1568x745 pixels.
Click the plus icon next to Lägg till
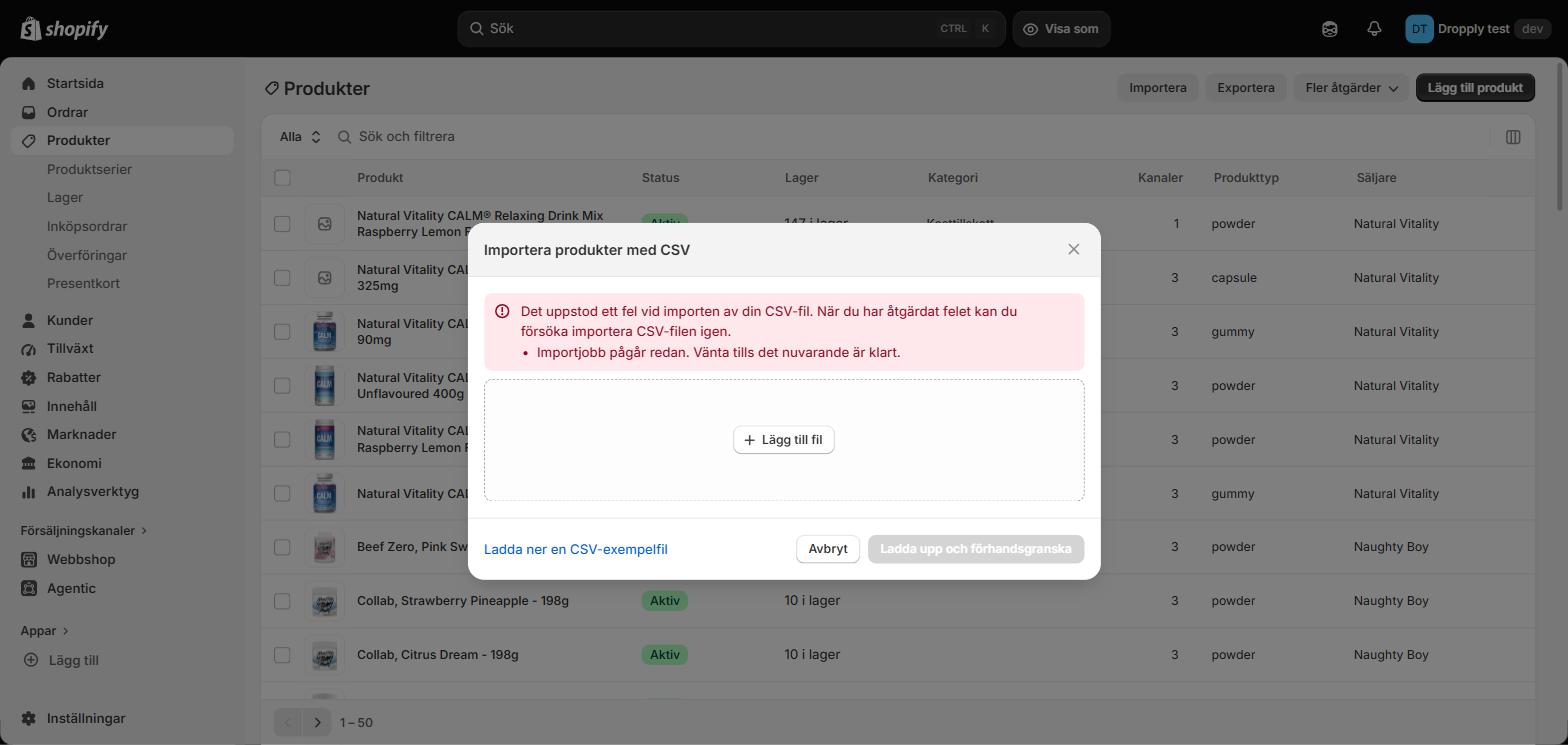tap(30, 660)
